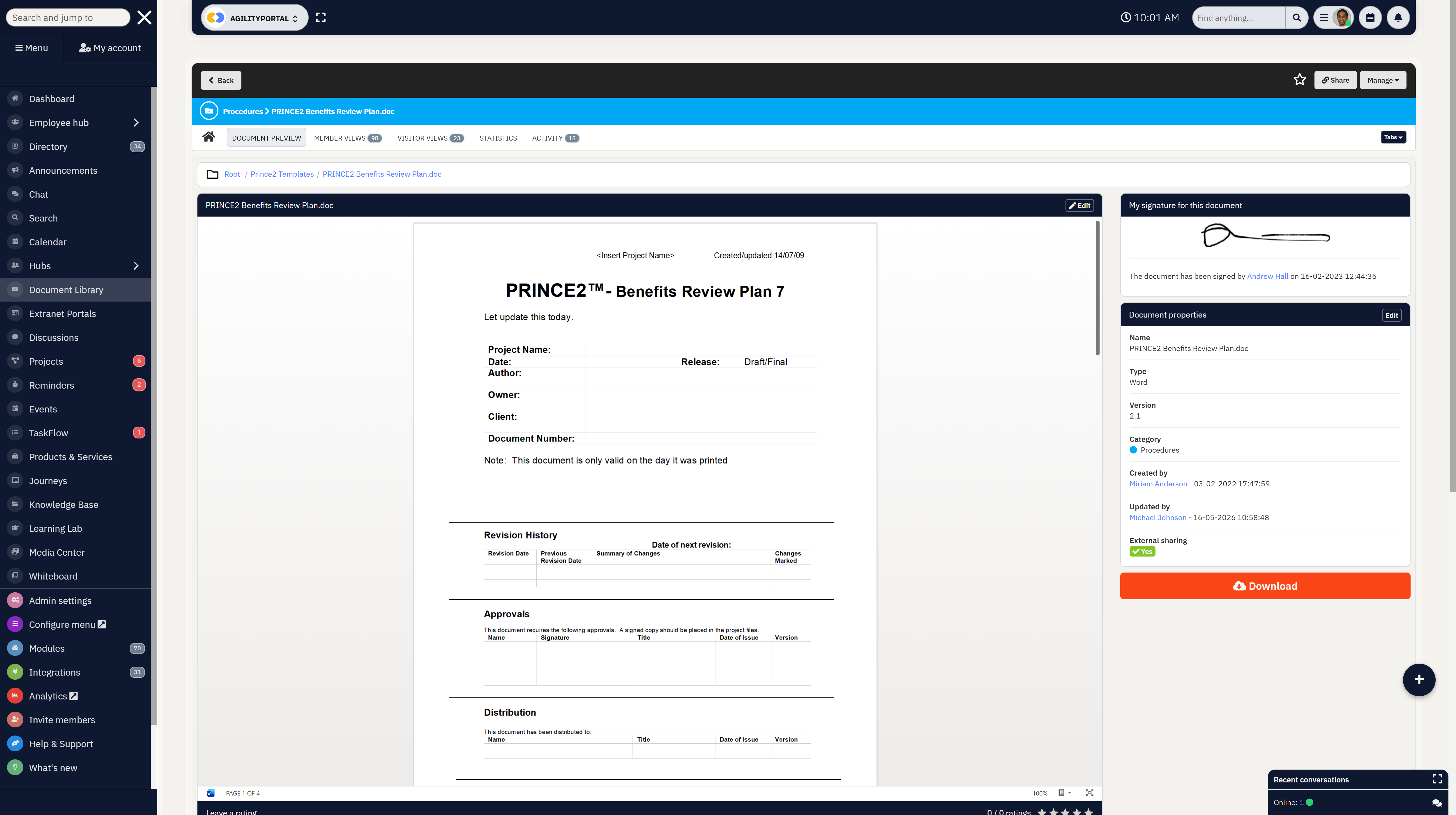The width and height of the screenshot is (1456, 815).
Task: Switch to Member Views tab
Action: (348, 138)
